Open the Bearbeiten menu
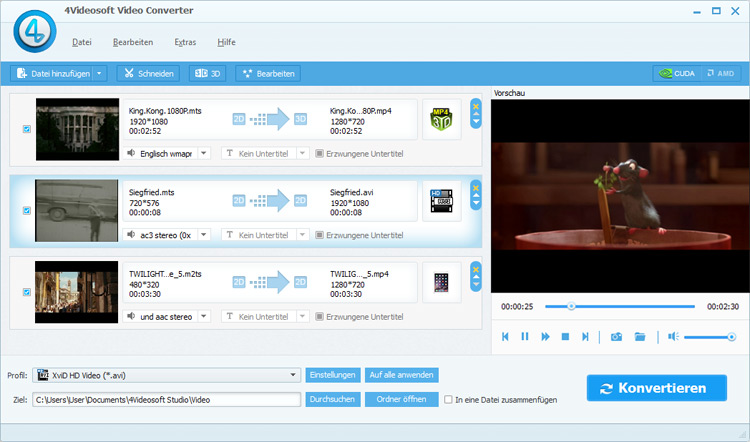This screenshot has width=750, height=442. (x=133, y=42)
